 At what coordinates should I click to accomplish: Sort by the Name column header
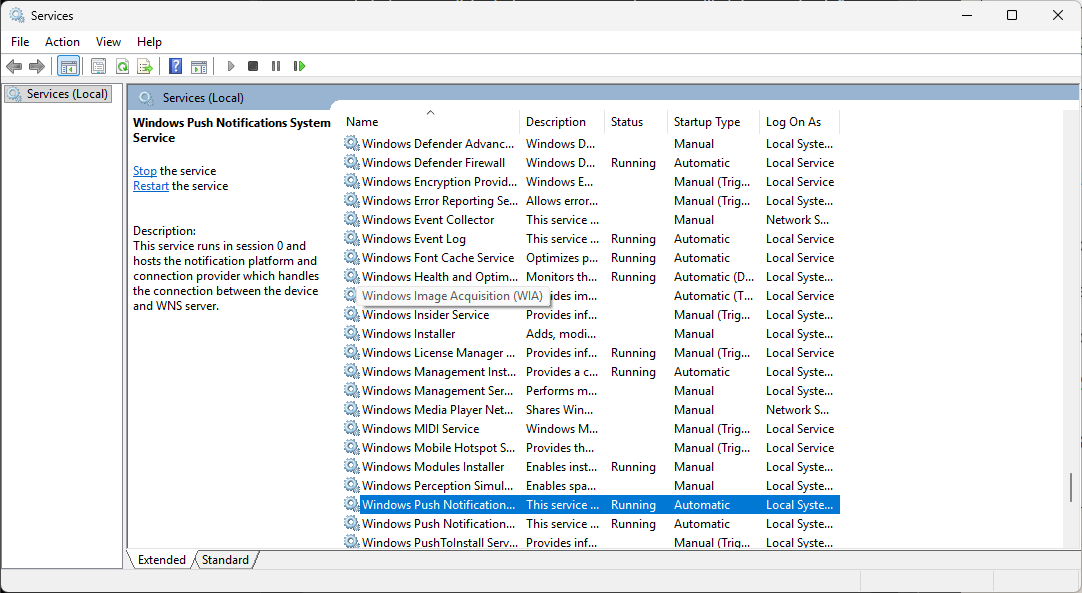click(x=431, y=121)
